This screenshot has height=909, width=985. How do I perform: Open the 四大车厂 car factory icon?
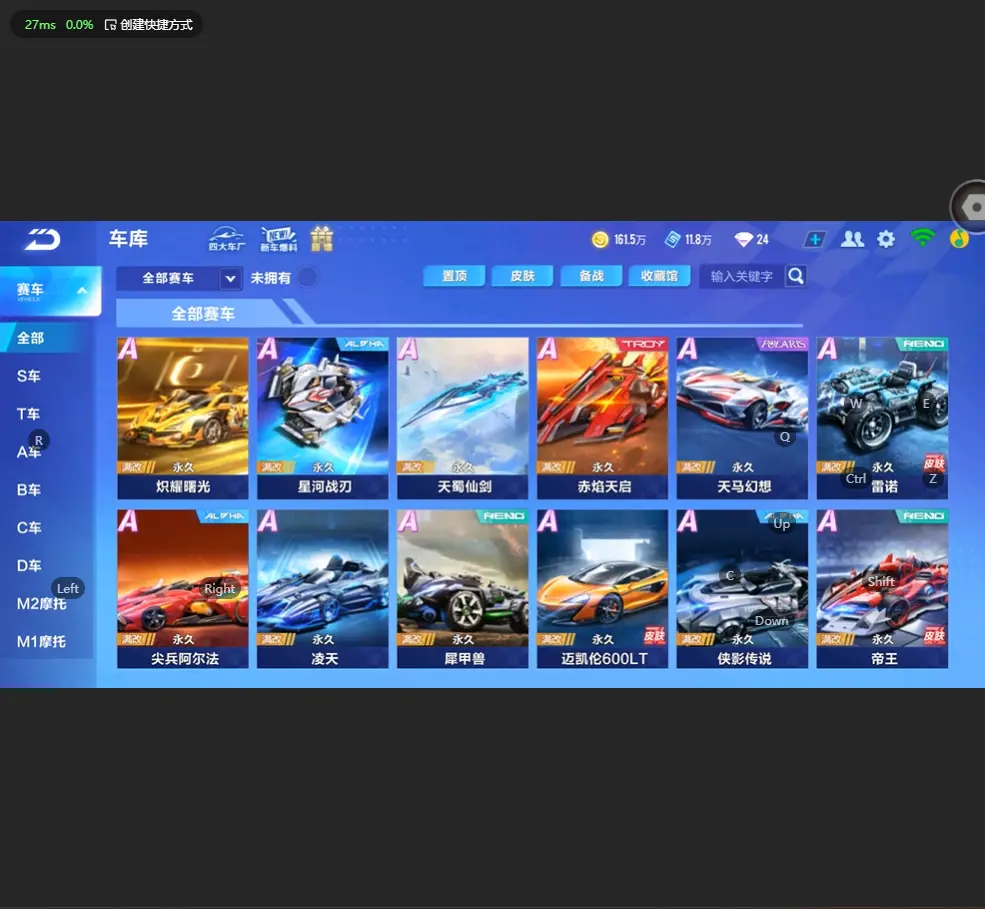click(x=227, y=239)
